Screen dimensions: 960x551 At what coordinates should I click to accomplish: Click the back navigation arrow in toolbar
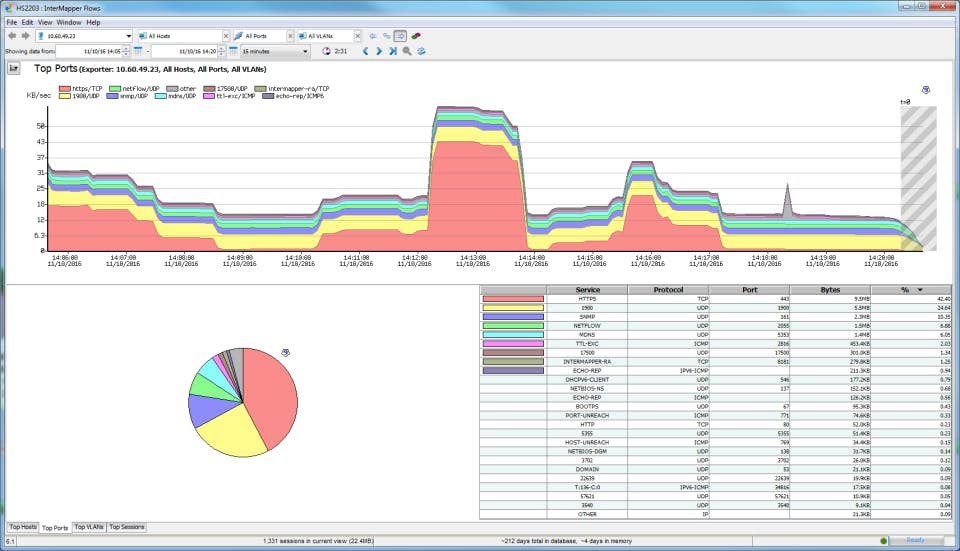click(11, 36)
